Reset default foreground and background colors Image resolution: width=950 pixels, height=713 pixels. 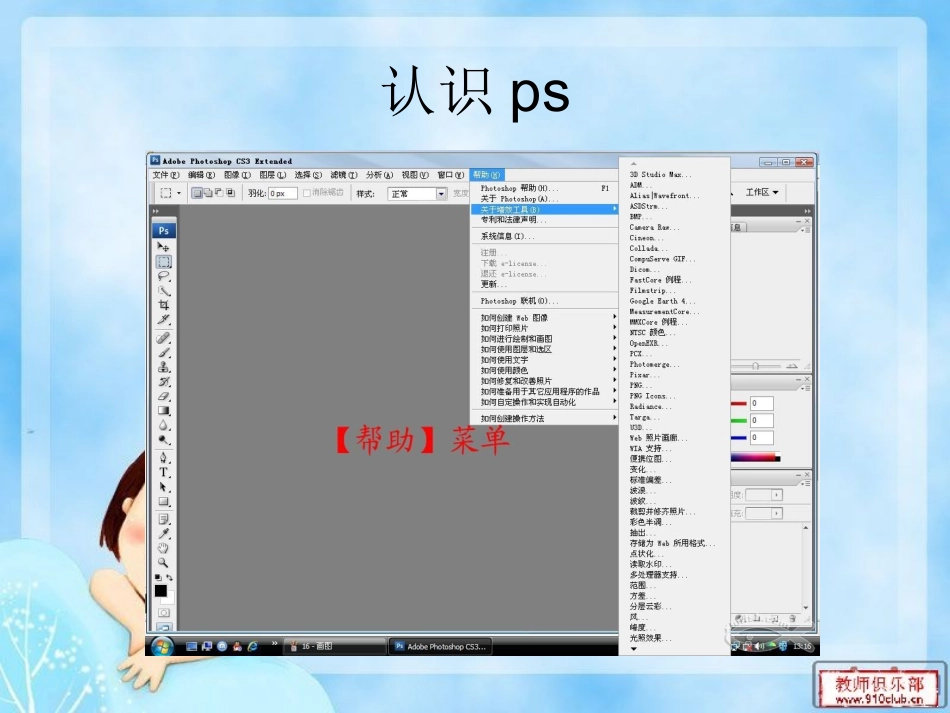coord(158,577)
